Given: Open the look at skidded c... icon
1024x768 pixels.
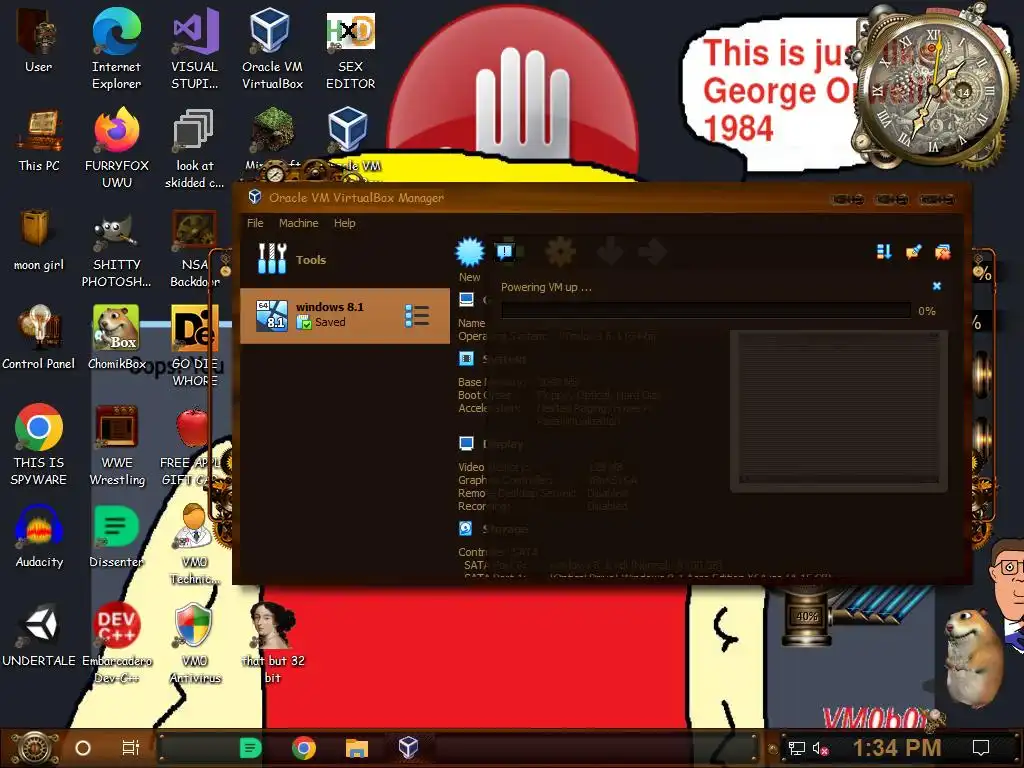Looking at the screenshot, I should (194, 149).
